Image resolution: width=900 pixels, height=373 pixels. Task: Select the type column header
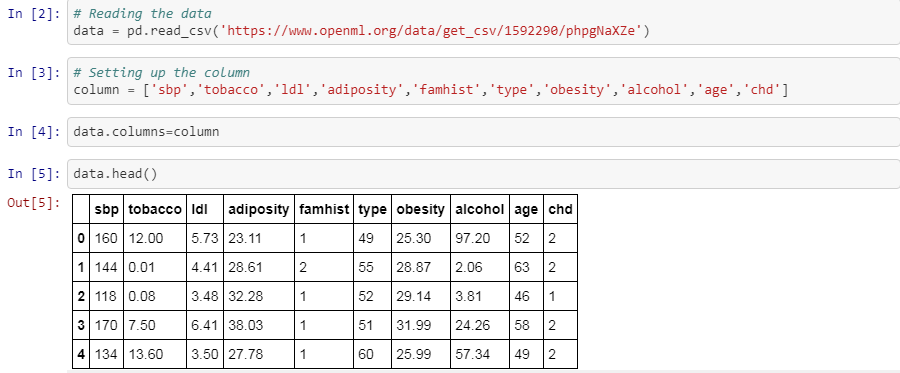(373, 209)
